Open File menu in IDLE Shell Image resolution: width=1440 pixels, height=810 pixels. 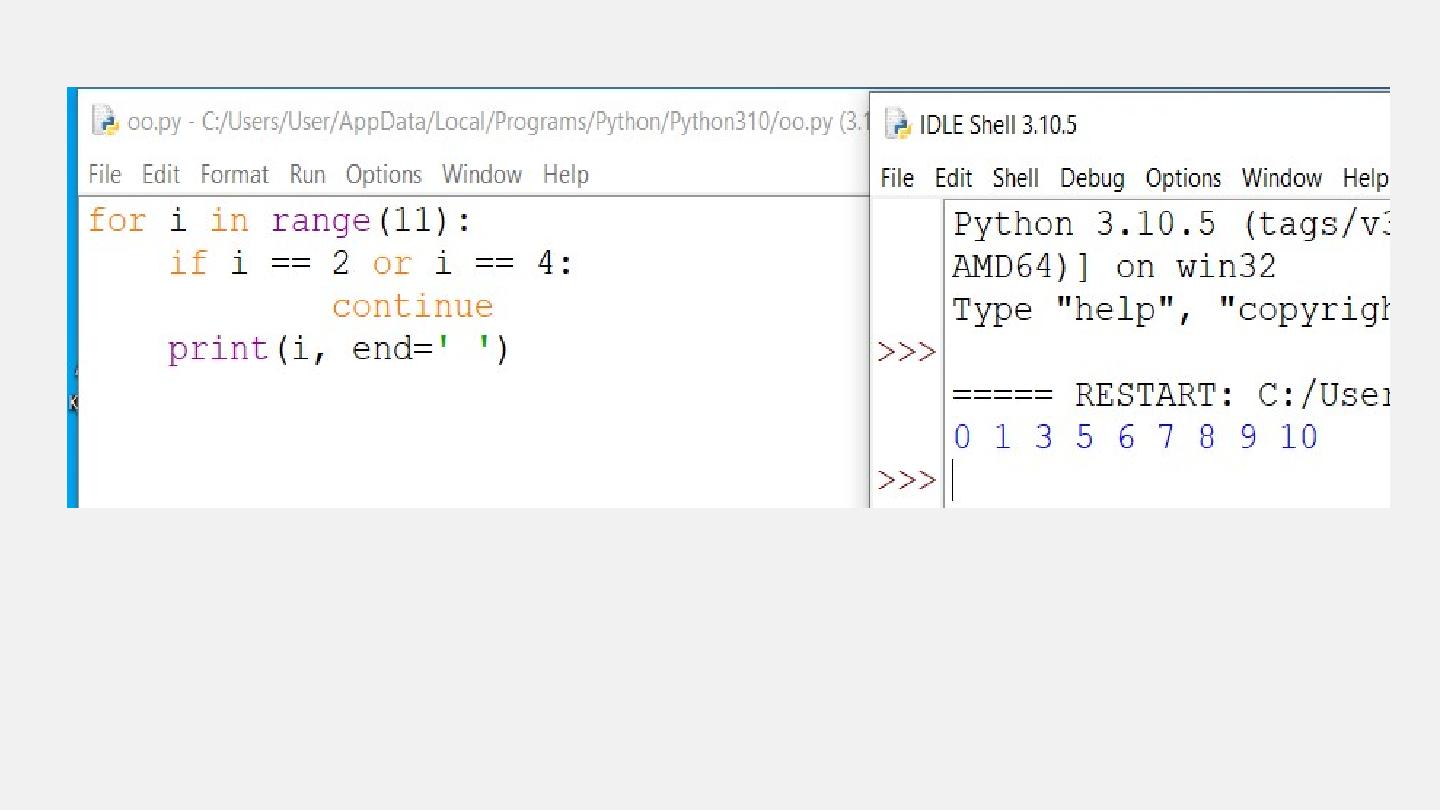tap(897, 178)
